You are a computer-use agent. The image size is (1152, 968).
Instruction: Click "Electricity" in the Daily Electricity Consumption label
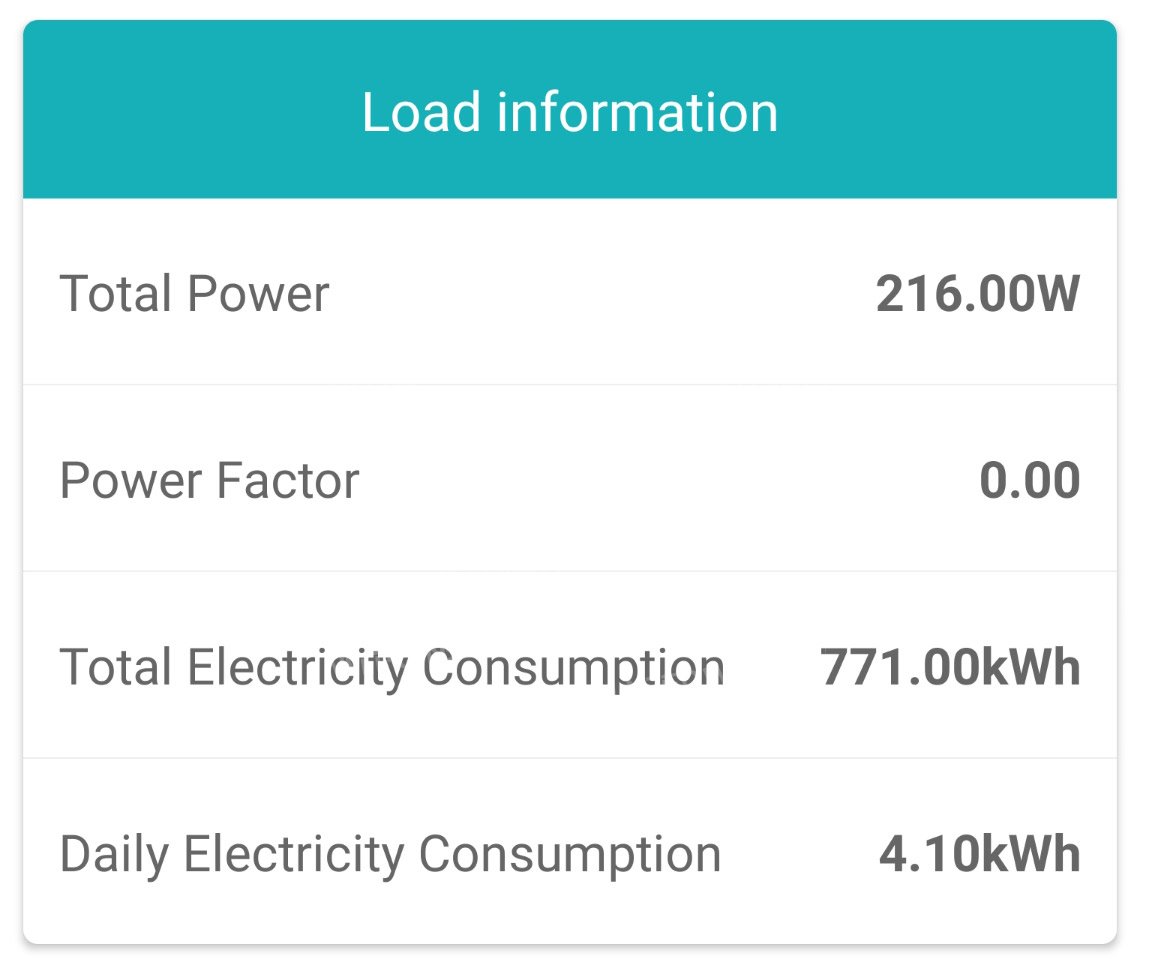(x=294, y=855)
